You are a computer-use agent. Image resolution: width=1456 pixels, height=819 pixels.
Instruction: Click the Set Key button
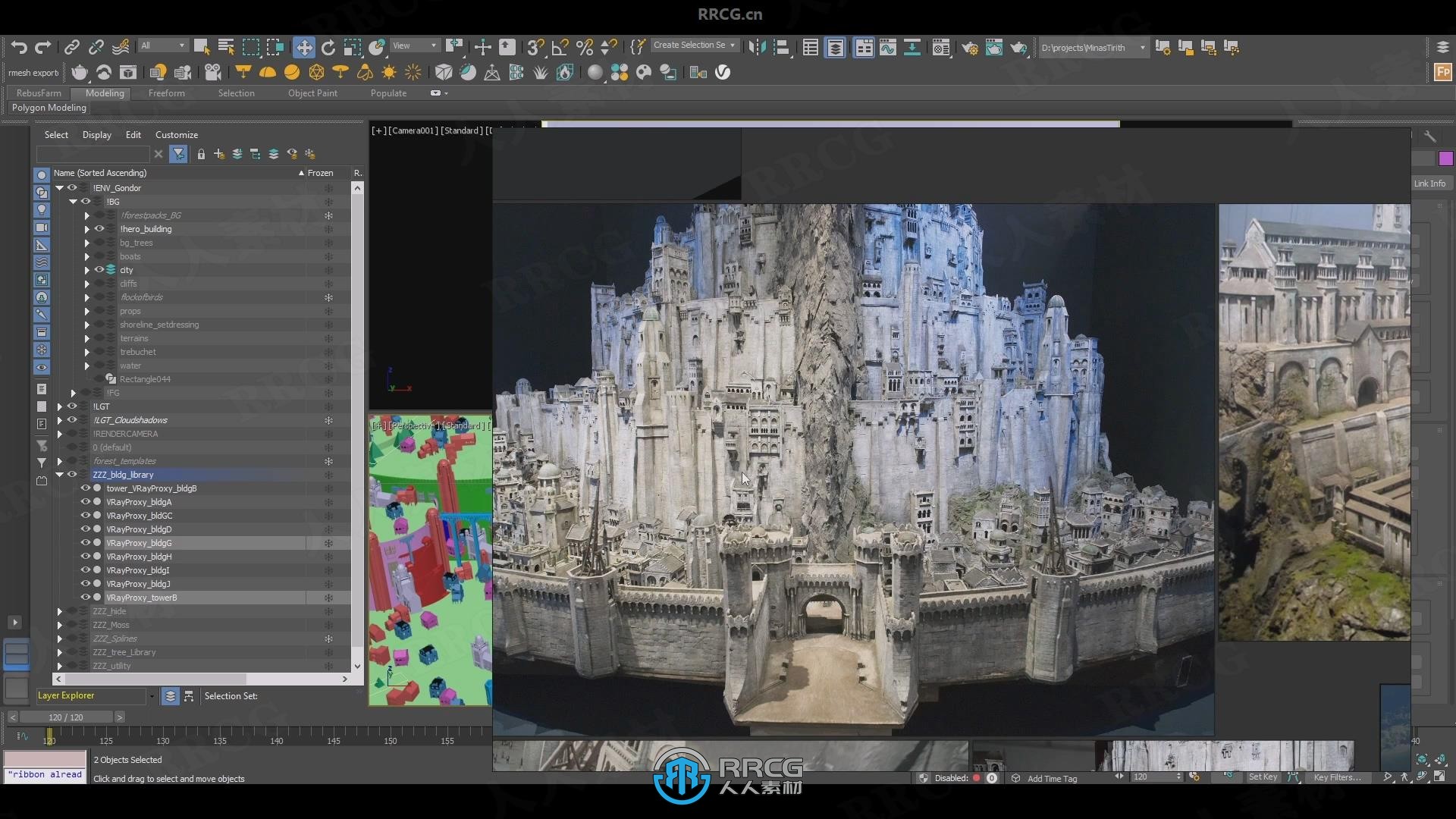(1263, 777)
